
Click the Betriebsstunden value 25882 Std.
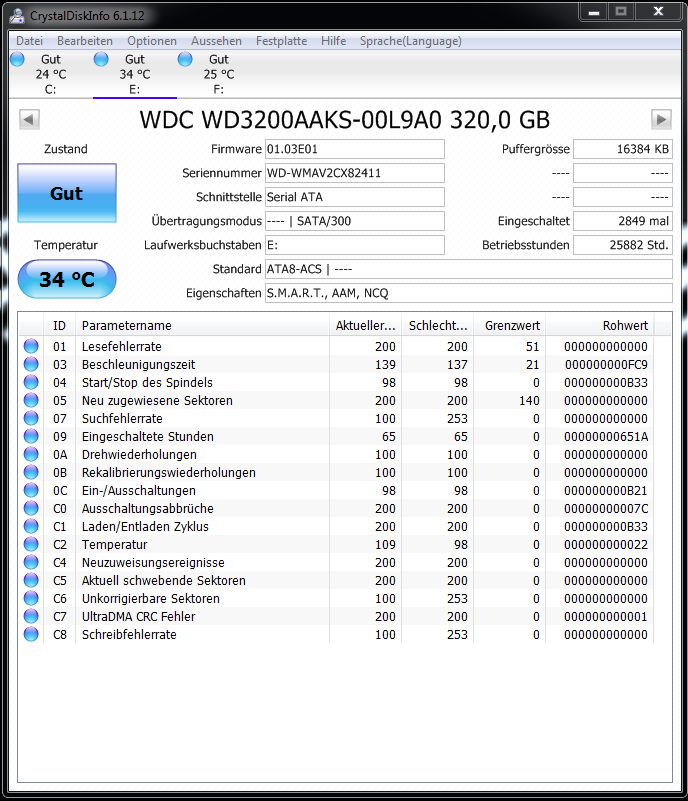coord(623,245)
